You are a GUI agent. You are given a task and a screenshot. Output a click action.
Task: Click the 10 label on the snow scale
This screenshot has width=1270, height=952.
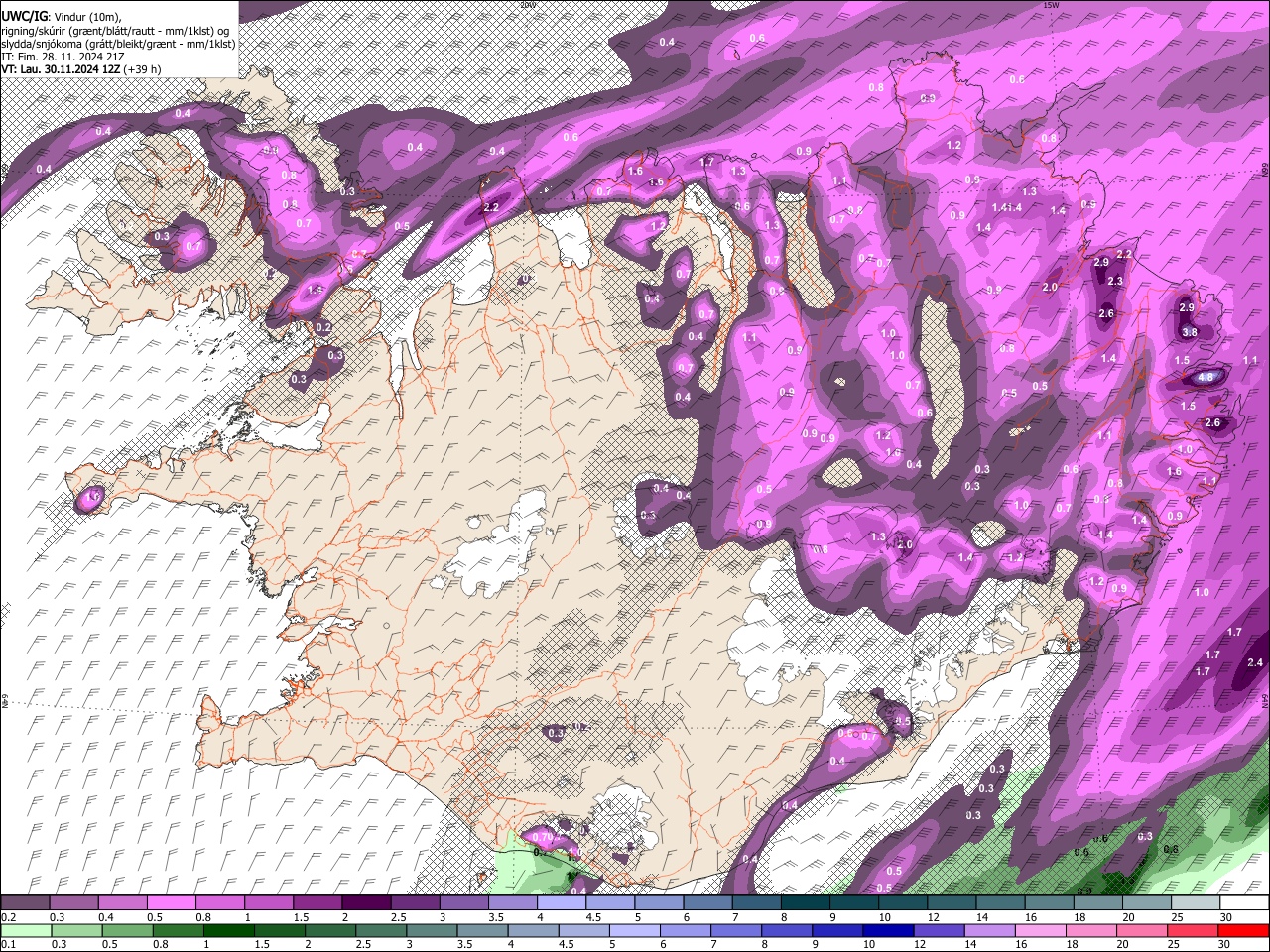[885, 917]
